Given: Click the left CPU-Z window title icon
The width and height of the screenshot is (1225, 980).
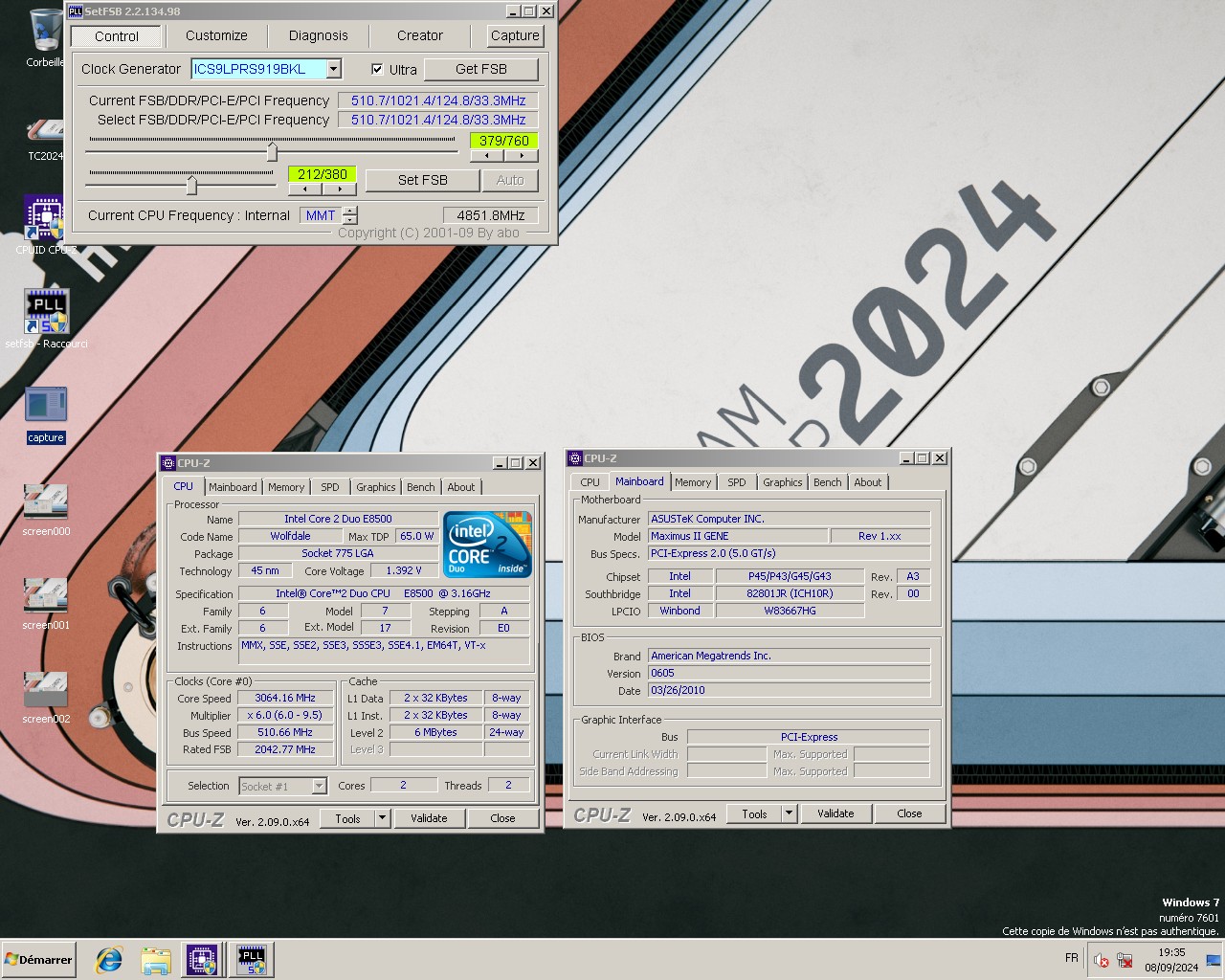Looking at the screenshot, I should coord(168,463).
